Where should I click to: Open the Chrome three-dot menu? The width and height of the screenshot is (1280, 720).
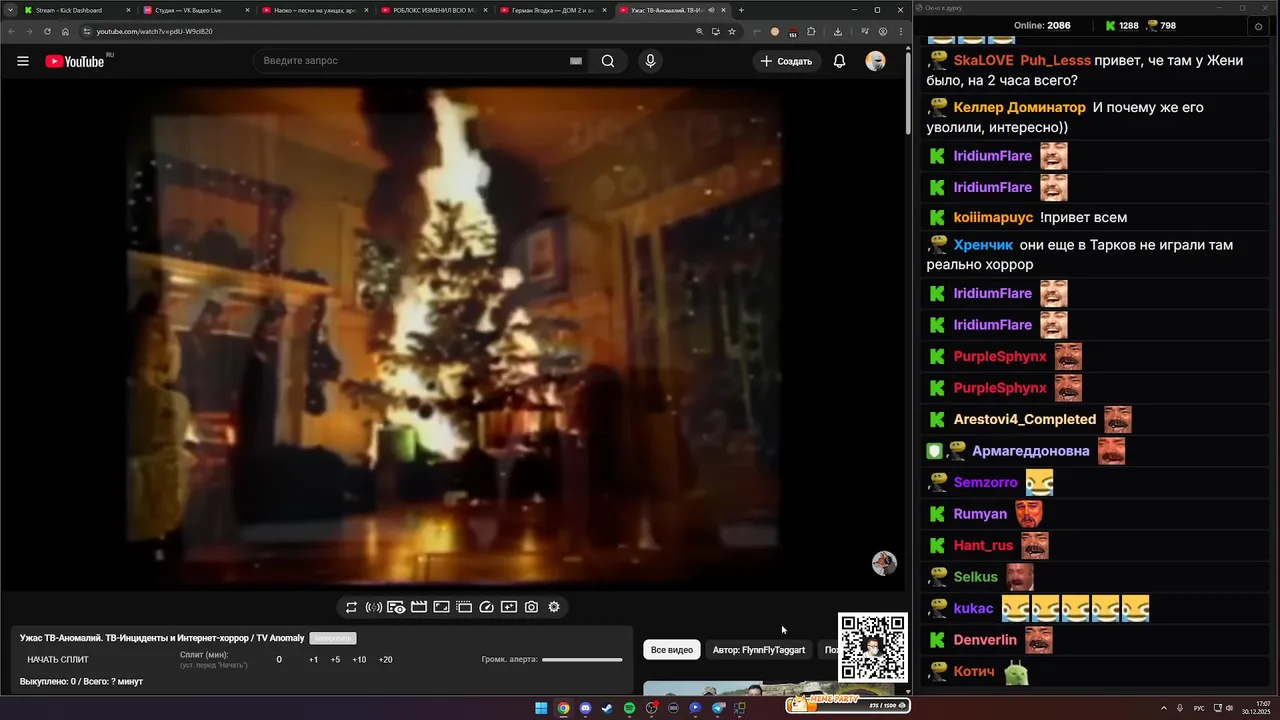899,31
